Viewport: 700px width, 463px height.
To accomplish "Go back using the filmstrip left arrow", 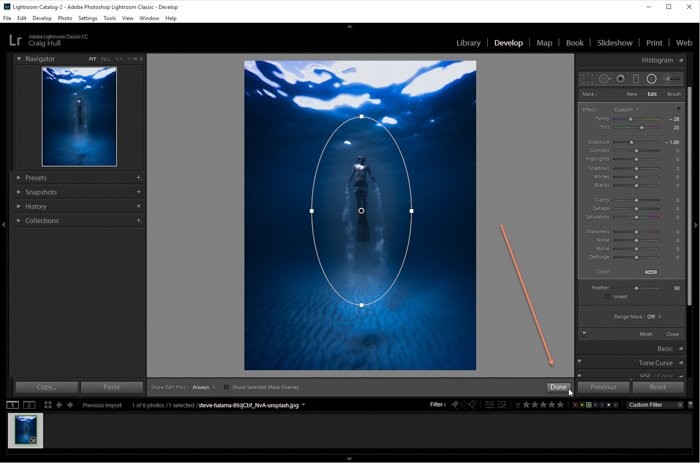I will (x=59, y=405).
